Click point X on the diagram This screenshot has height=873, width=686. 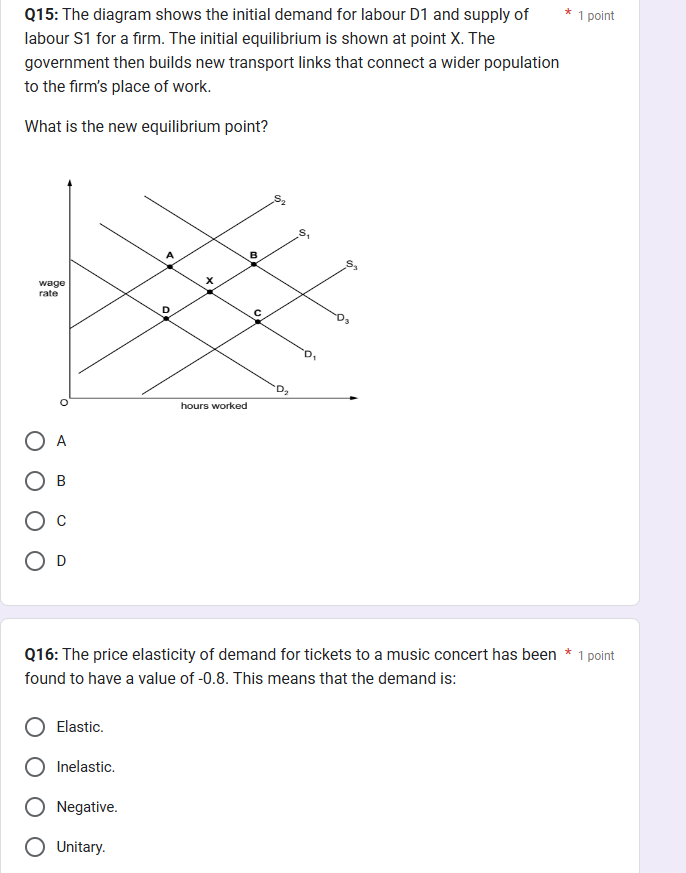(x=209, y=291)
